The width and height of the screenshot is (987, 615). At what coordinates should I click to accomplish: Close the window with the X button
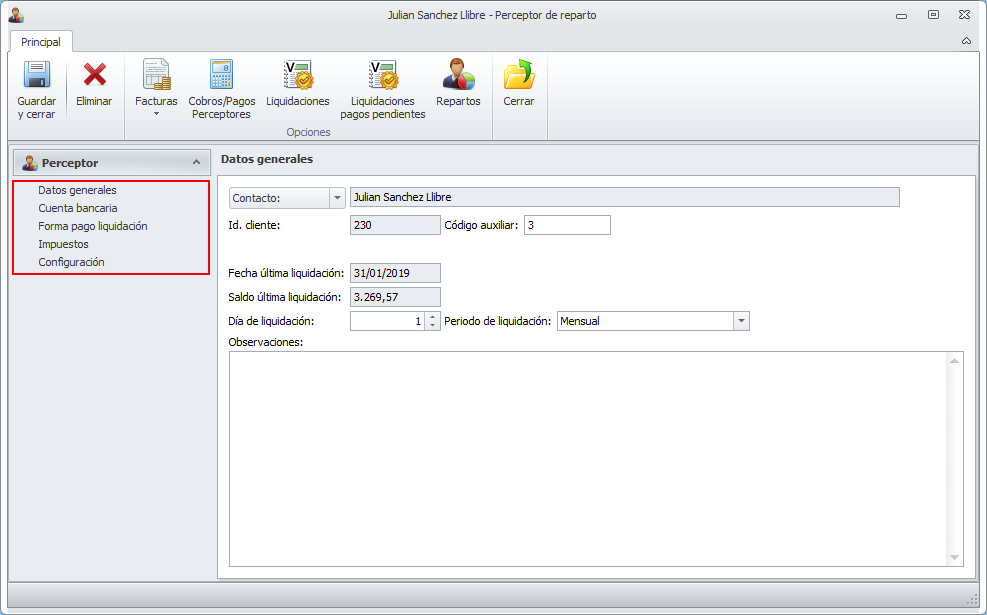click(964, 14)
